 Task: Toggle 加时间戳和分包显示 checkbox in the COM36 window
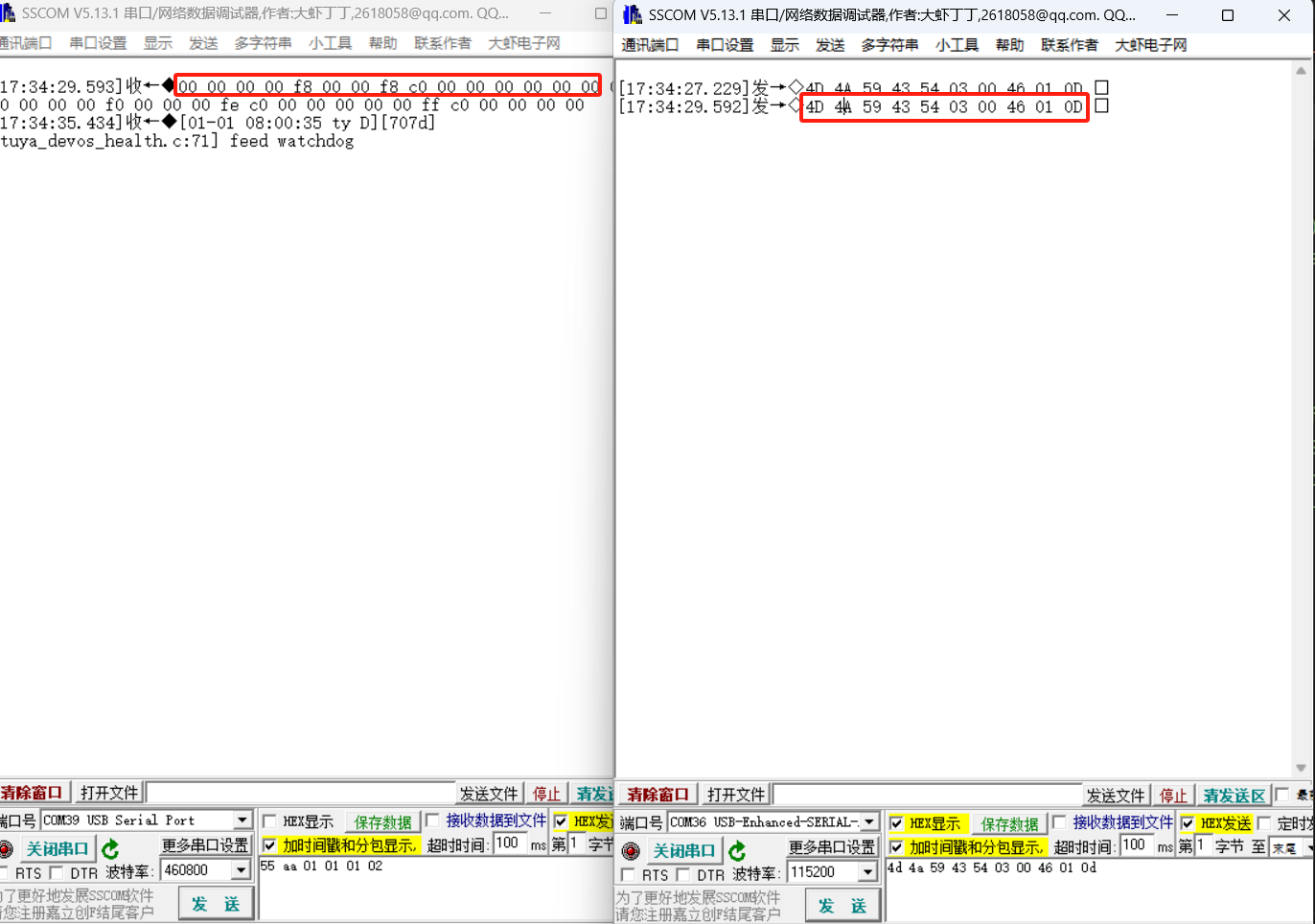pyautogui.click(x=896, y=847)
